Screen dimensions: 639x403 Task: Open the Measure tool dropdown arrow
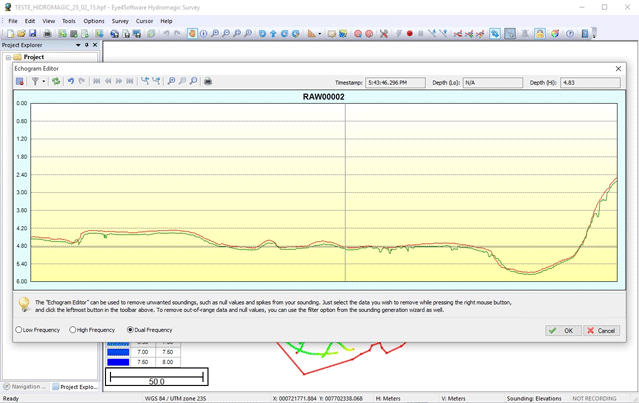click(320, 34)
